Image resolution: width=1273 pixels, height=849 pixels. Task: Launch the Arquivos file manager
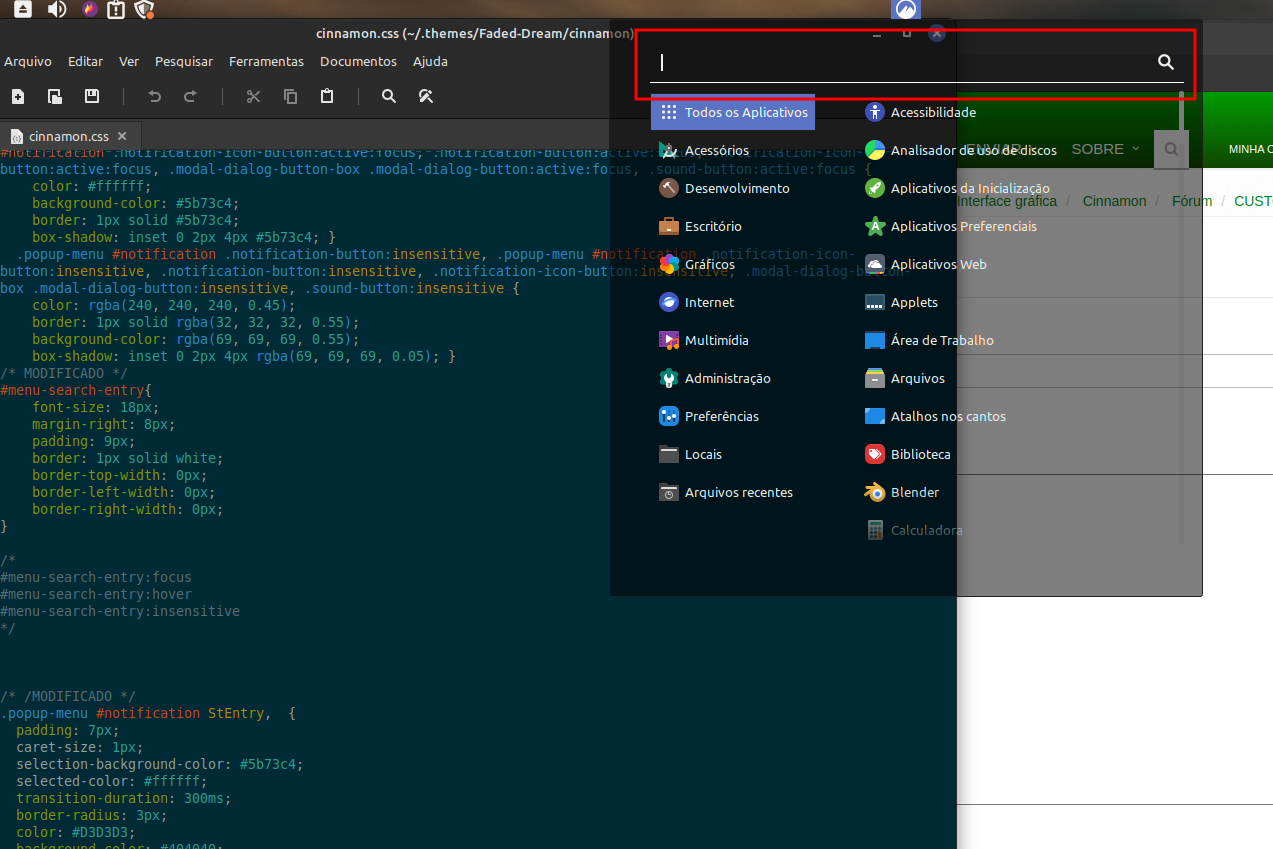coord(904,378)
